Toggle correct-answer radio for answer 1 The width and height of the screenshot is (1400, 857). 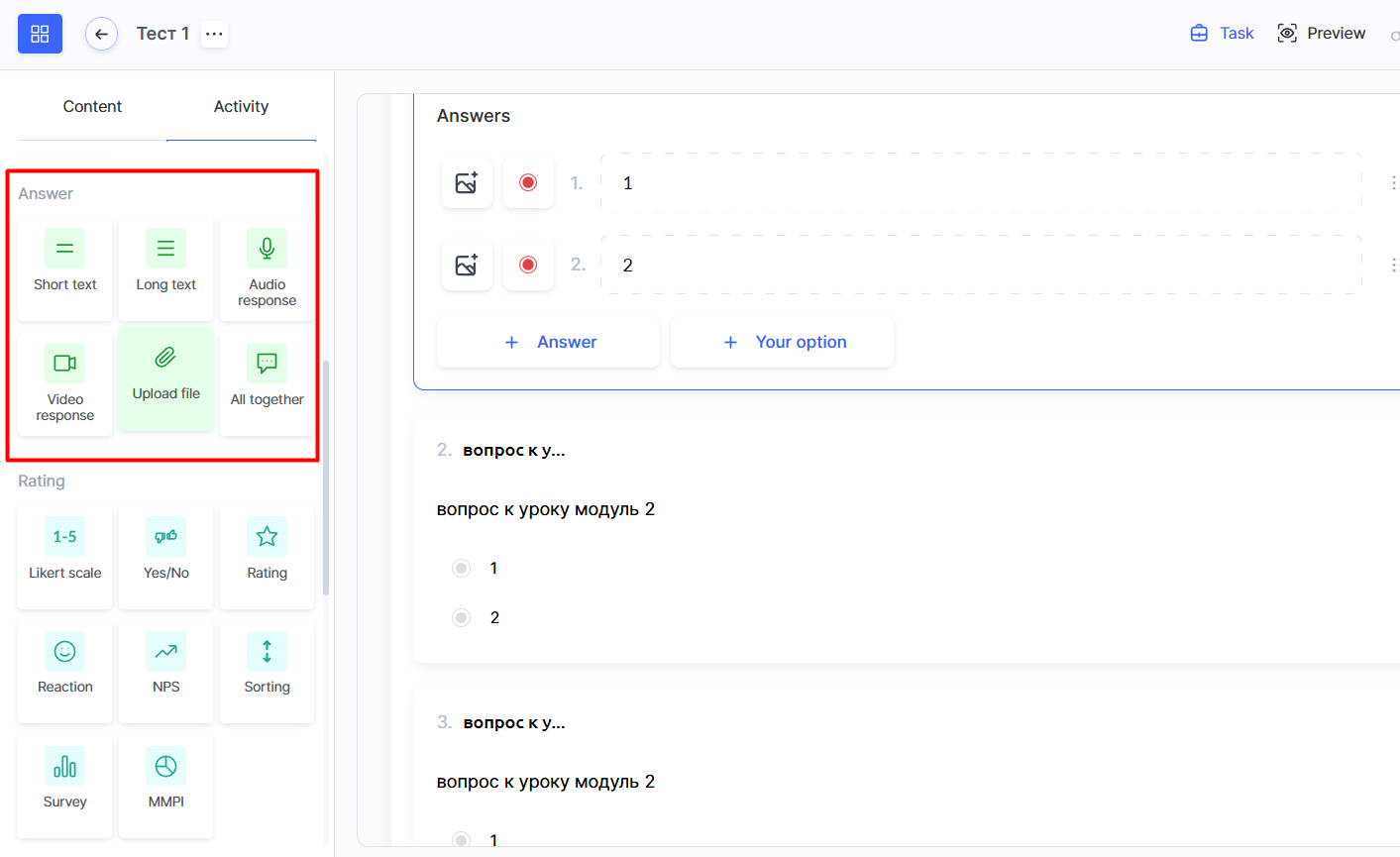point(528,182)
